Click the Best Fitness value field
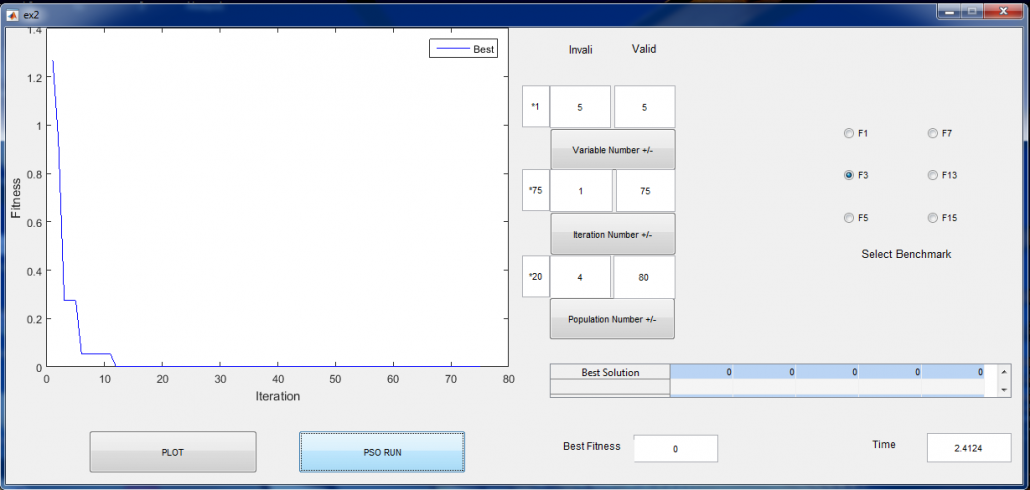This screenshot has width=1030, height=490. 675,449
